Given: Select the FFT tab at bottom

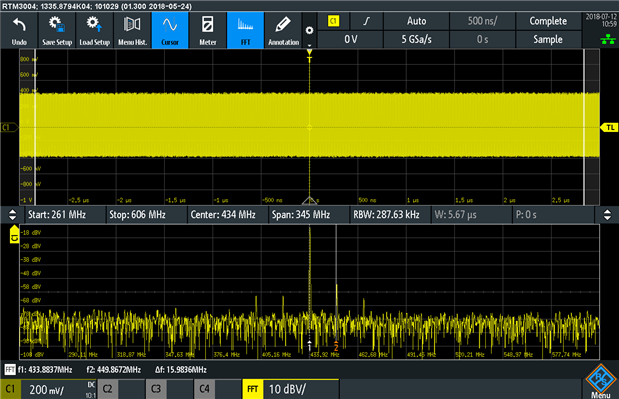Looking at the screenshot, I should (x=253, y=389).
